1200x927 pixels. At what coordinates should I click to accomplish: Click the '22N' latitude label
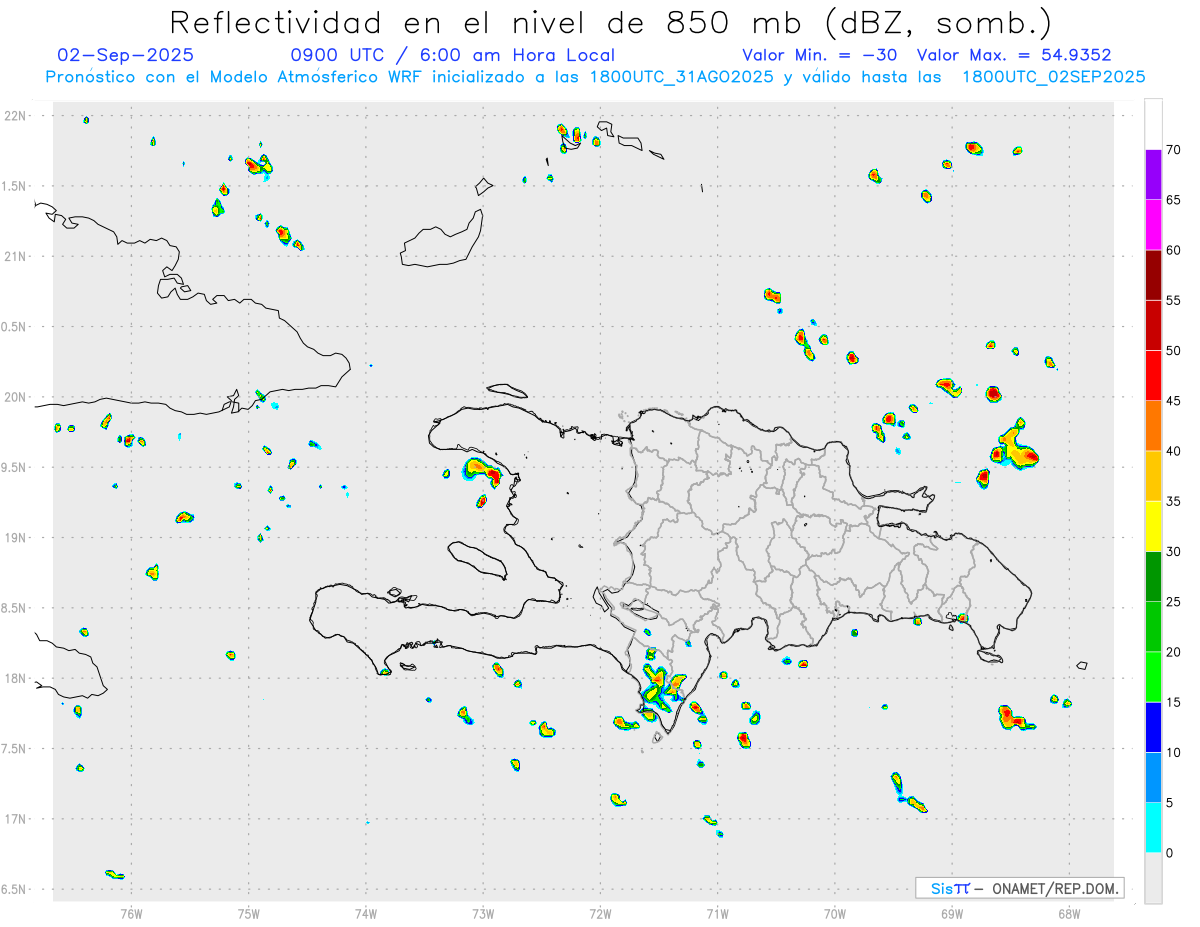[x=14, y=116]
